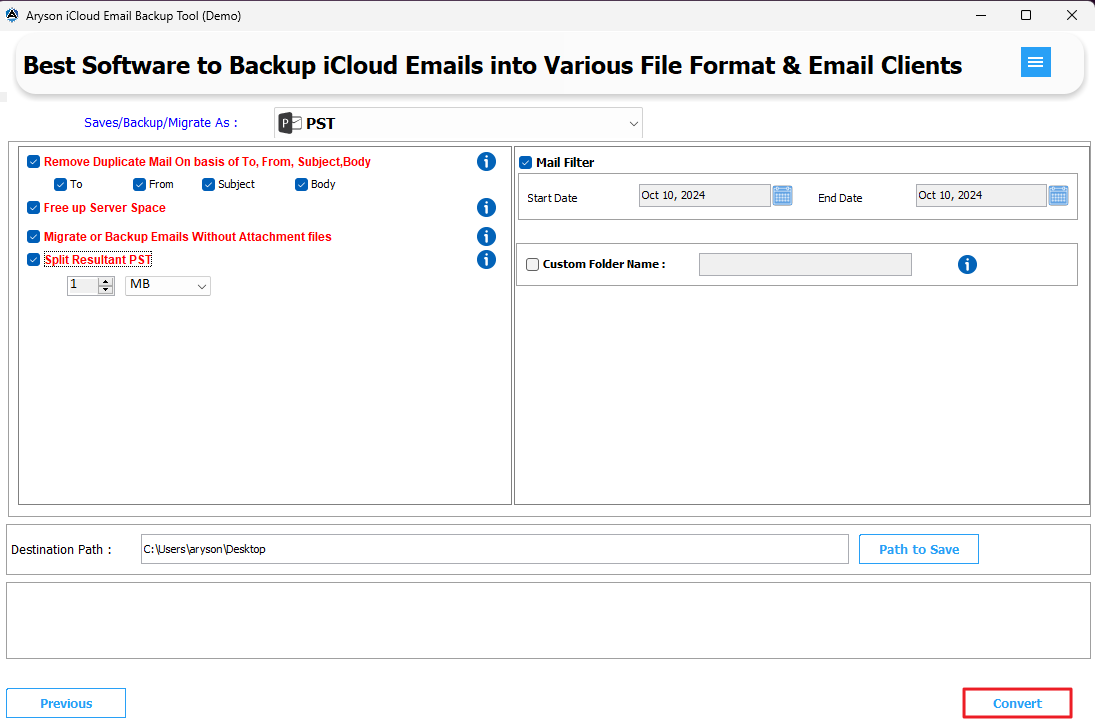Click info icon for Custom Folder Name
The height and width of the screenshot is (720, 1095).
967,265
